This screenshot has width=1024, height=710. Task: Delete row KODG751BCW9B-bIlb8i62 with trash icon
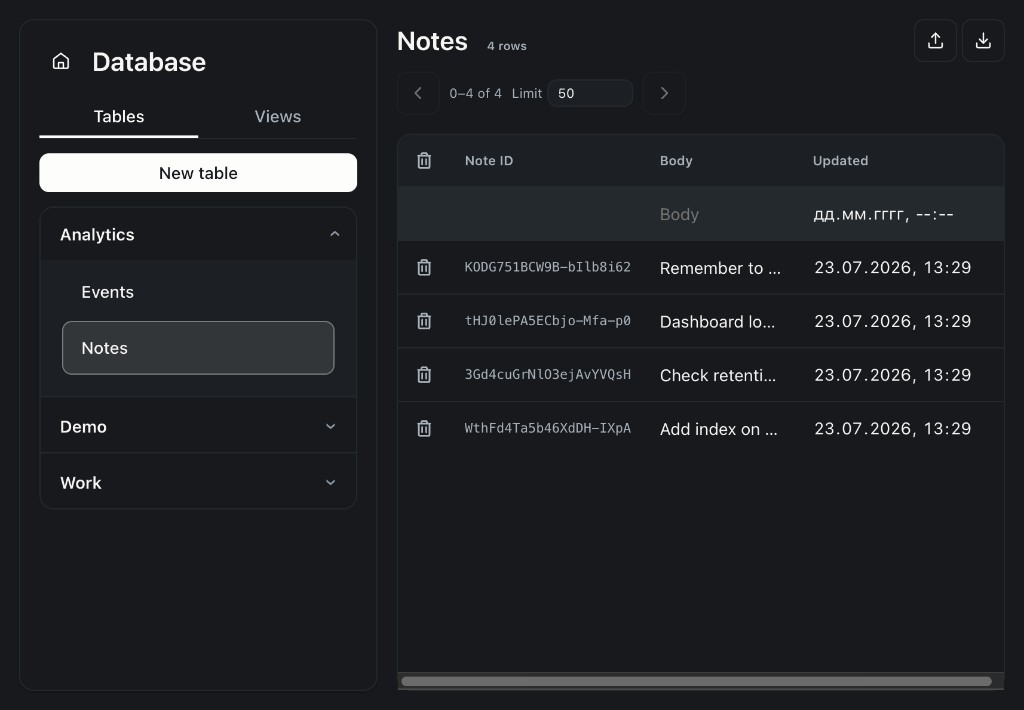pos(424,267)
